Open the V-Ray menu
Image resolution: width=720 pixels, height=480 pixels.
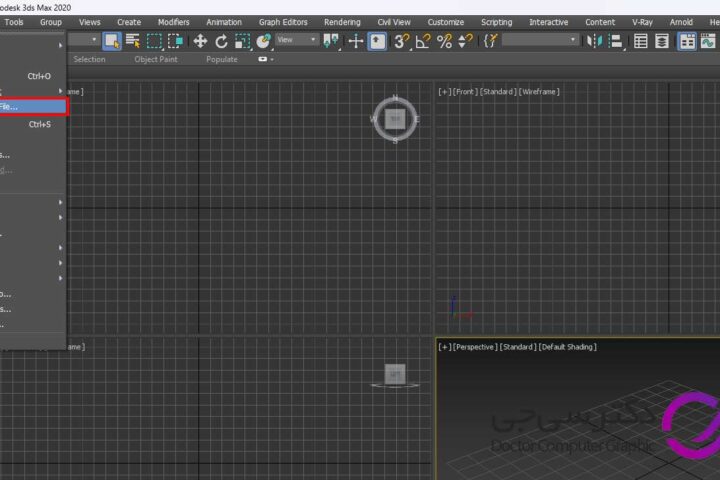(642, 22)
